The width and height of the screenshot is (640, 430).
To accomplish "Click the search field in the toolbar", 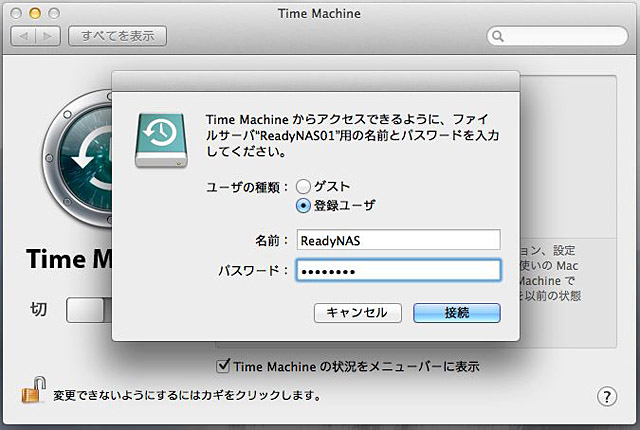I will [560, 37].
